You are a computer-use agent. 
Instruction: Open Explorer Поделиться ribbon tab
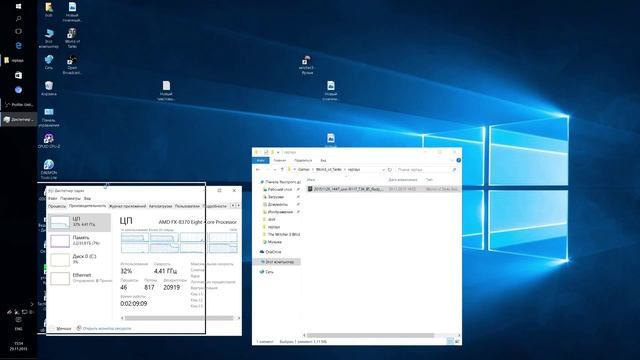tap(303, 160)
